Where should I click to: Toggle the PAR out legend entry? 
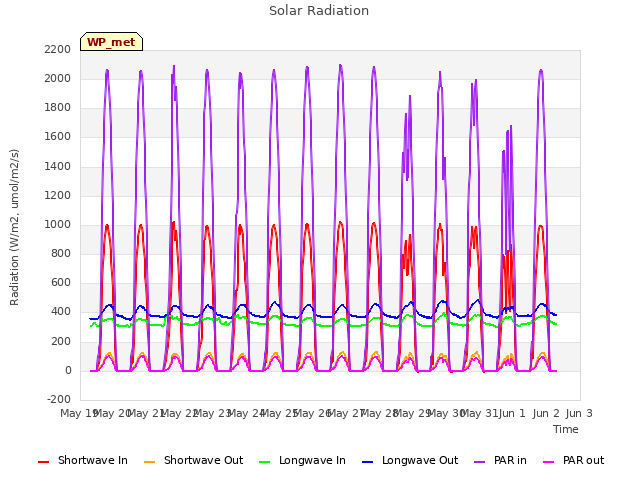(573, 460)
